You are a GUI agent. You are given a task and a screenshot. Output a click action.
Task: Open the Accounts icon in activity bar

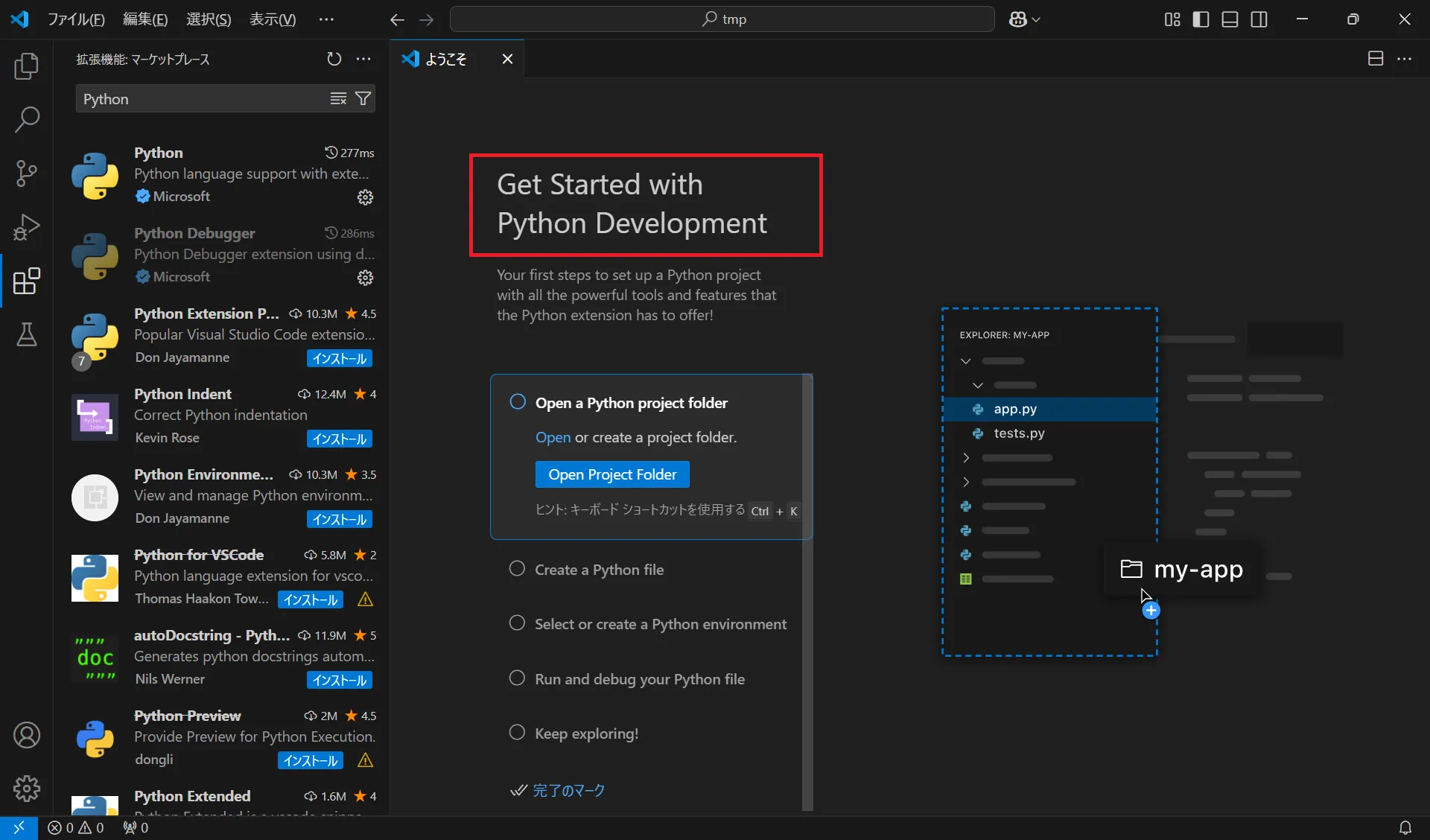click(27, 735)
